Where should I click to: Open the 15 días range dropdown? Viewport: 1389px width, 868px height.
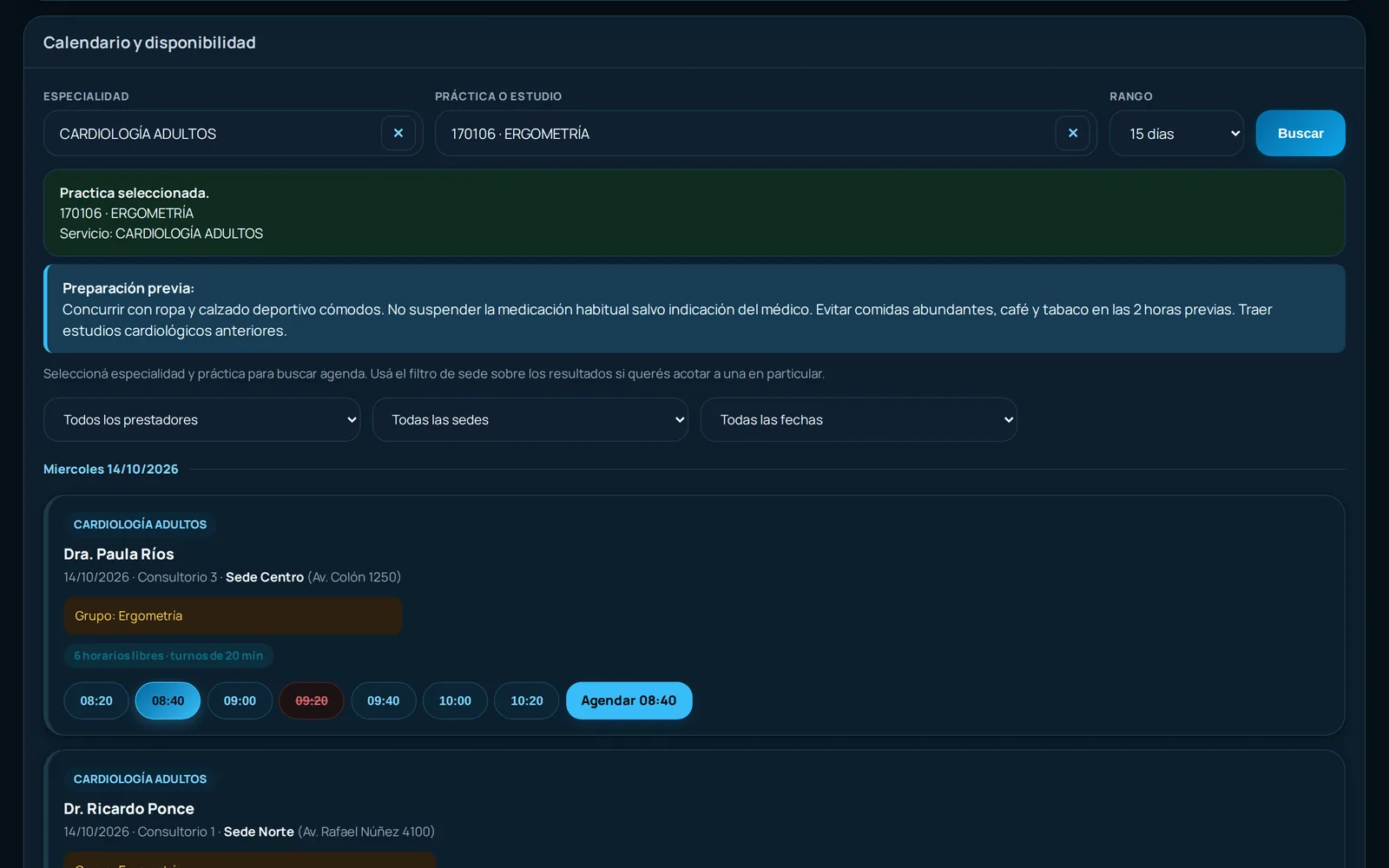coord(1176,134)
